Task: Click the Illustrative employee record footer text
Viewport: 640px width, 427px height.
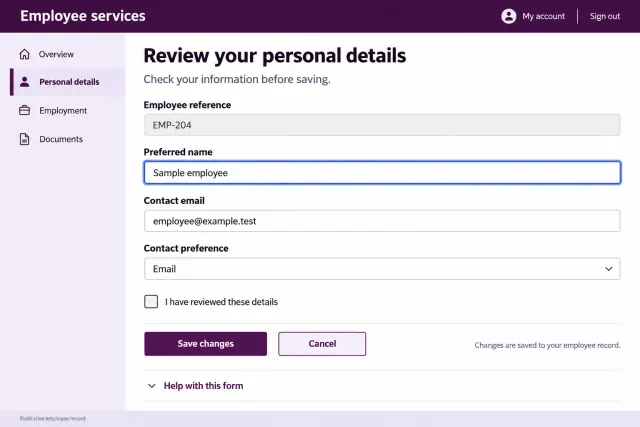Action: point(53,418)
